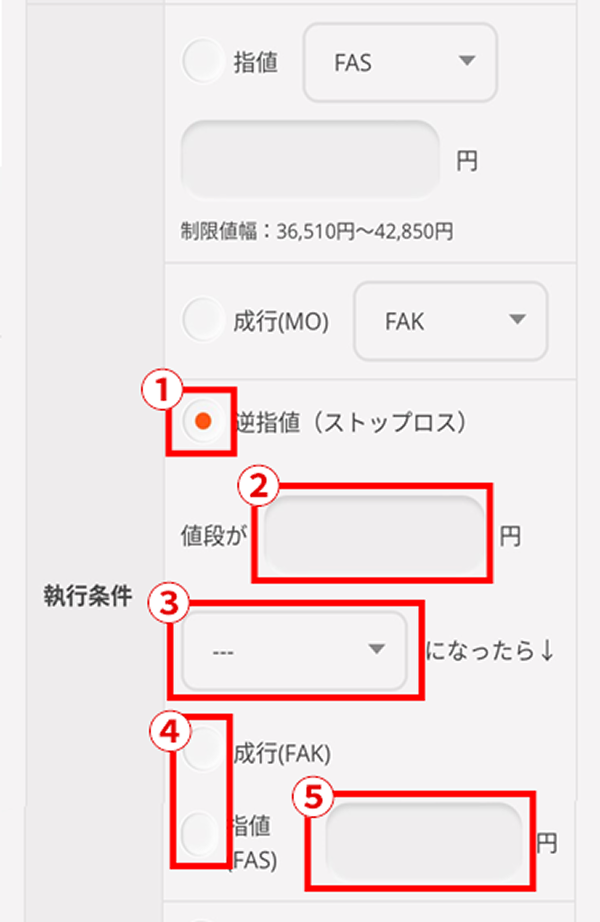Select the 指値 radio button beside FAS
Image resolution: width=600 pixels, height=922 pixels.
pyautogui.click(x=204, y=62)
